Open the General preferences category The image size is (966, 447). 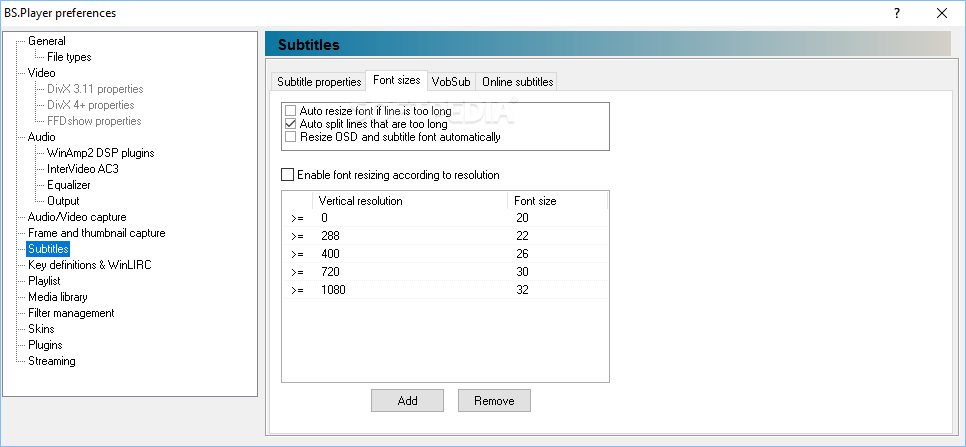click(47, 41)
